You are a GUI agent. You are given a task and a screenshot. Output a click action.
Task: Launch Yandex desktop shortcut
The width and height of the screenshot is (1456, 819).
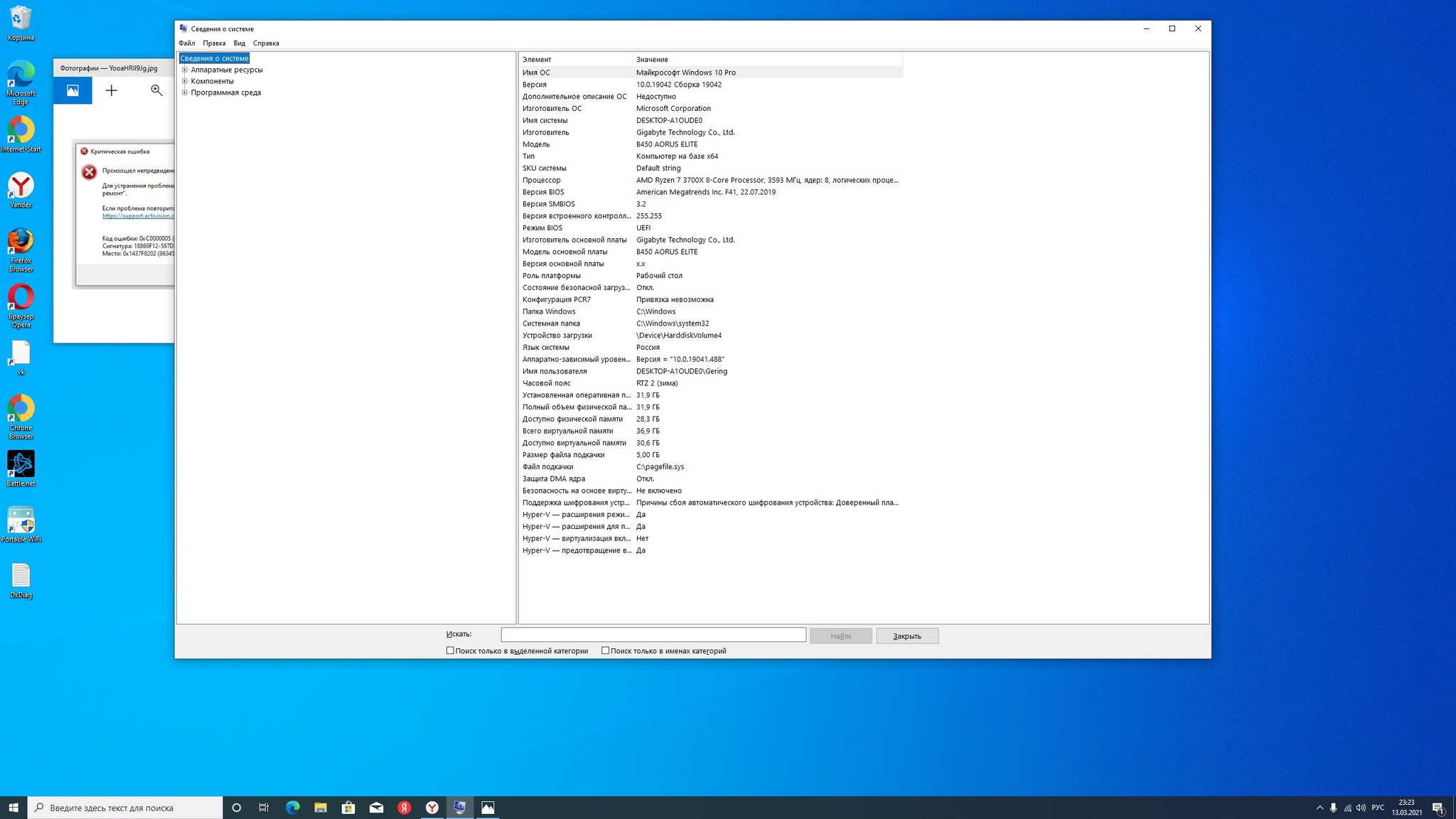21,191
